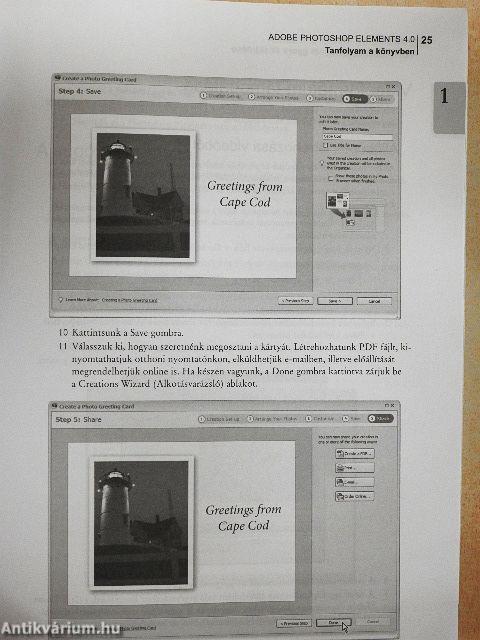Click Order Online button
This screenshot has height=640, width=480.
pos(354,496)
